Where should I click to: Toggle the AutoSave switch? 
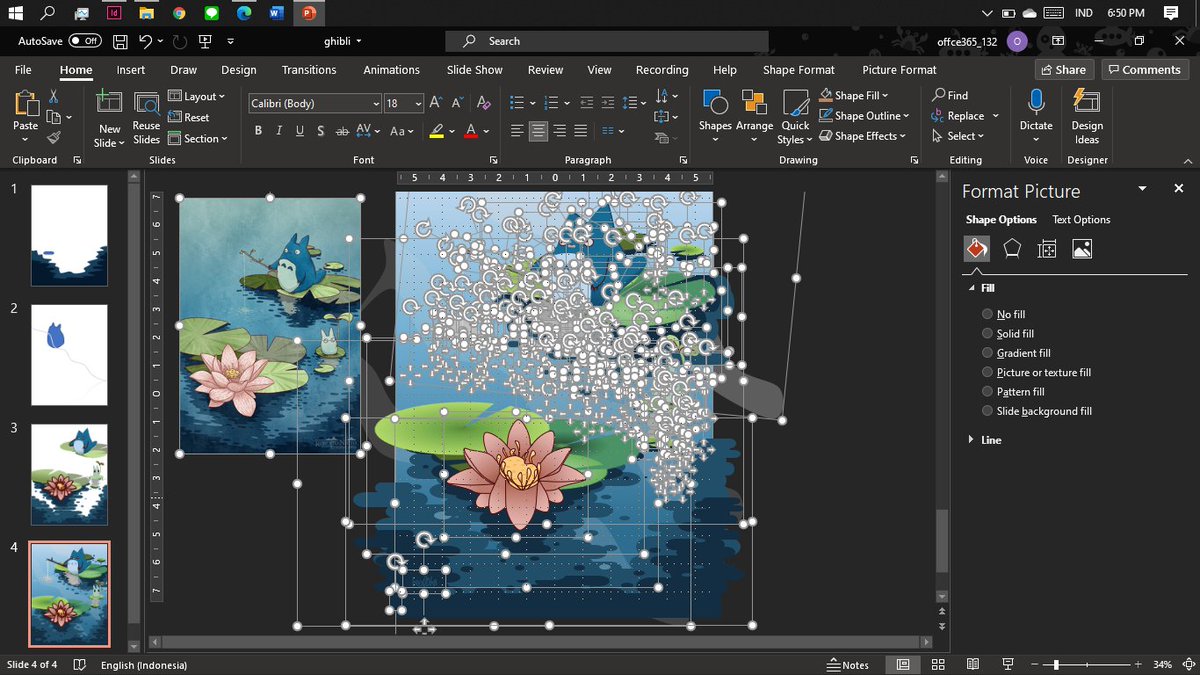(x=85, y=41)
